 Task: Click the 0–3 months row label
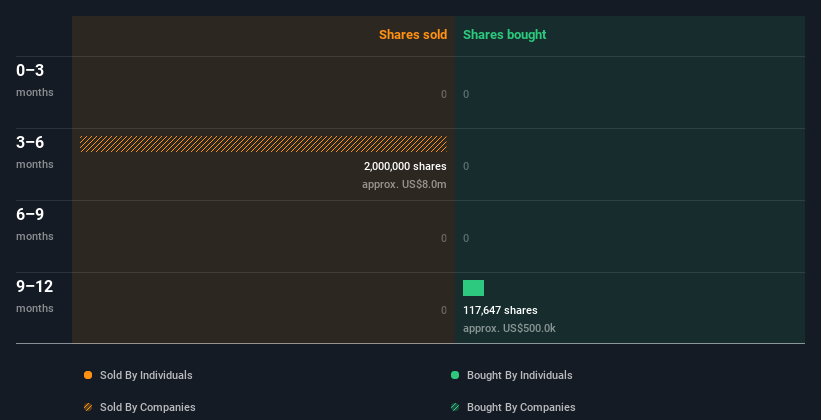point(35,80)
